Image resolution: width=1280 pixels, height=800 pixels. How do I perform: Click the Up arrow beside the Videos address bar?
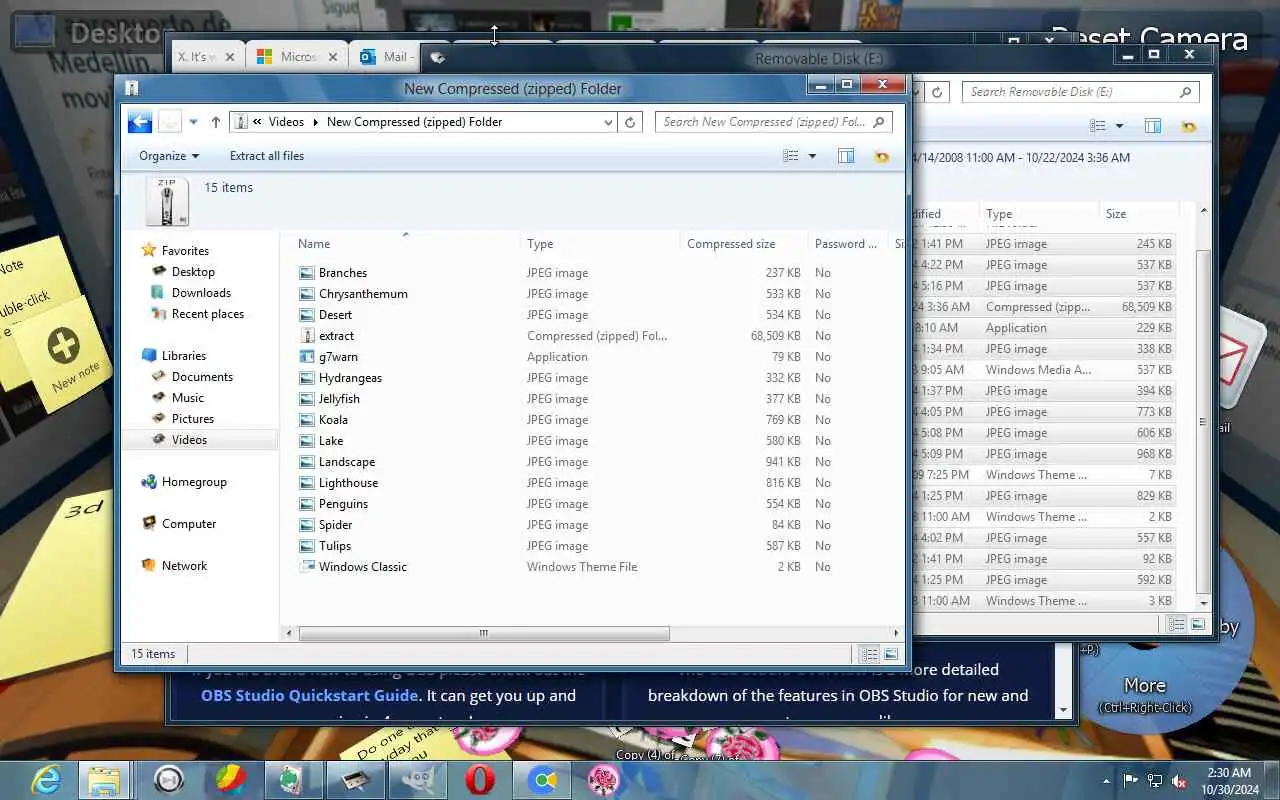click(216, 122)
